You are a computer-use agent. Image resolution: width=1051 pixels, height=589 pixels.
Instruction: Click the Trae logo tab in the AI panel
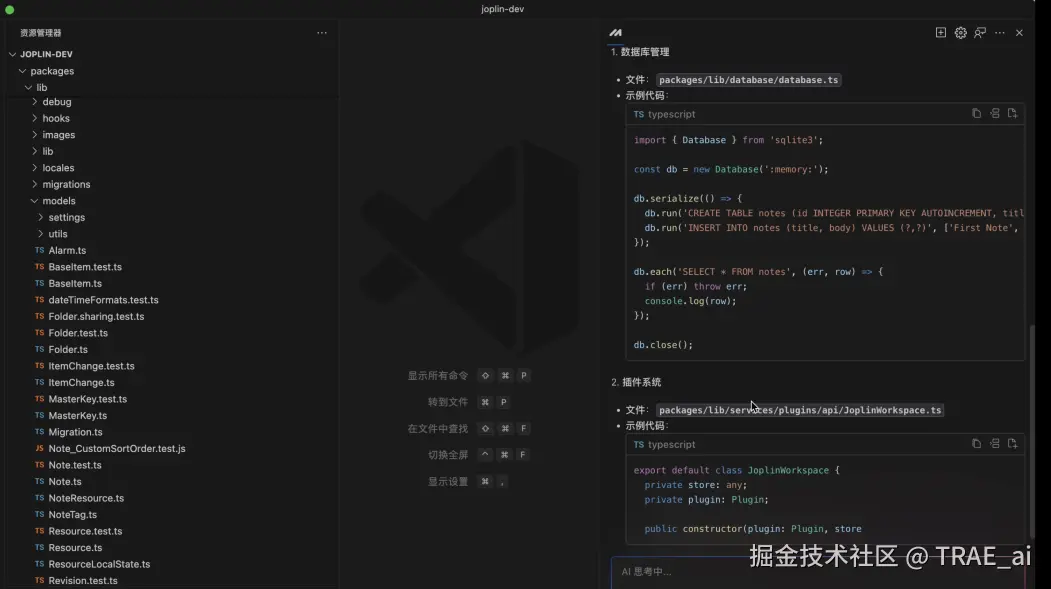pos(615,33)
